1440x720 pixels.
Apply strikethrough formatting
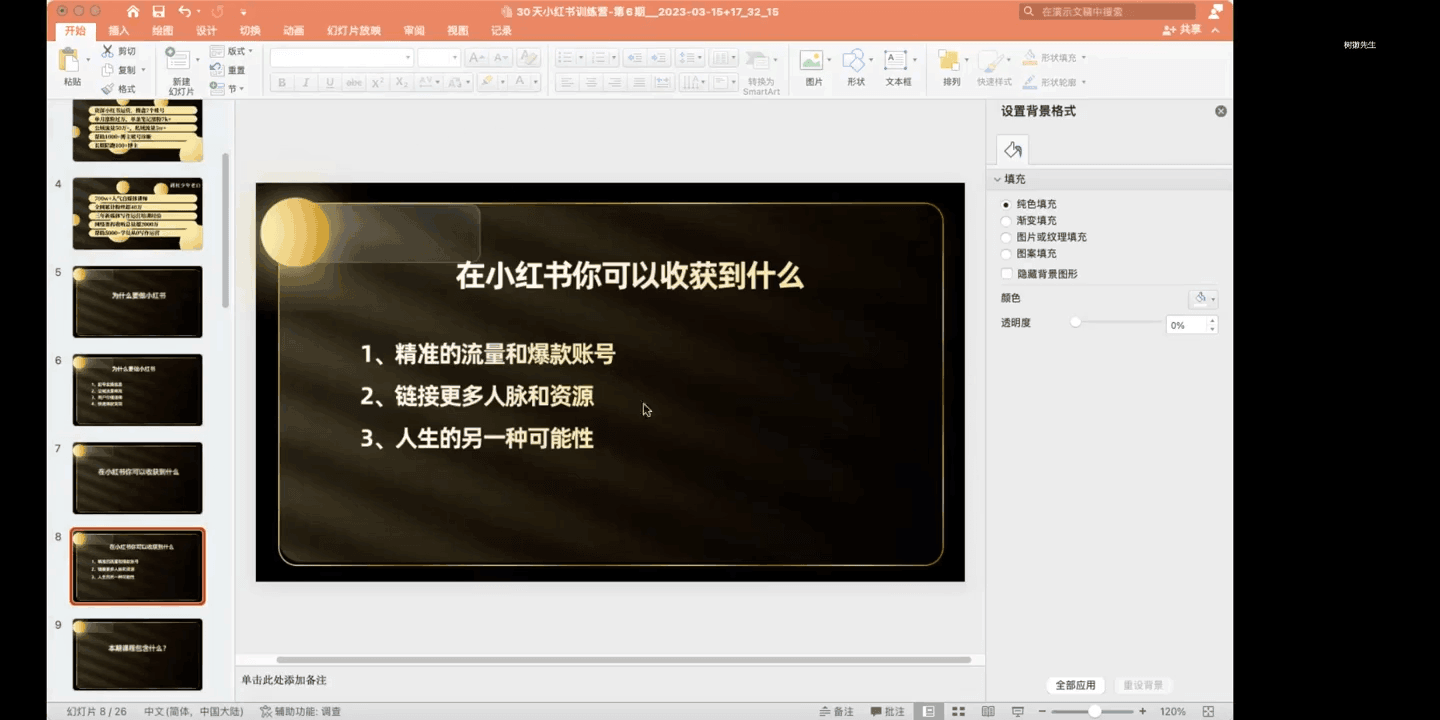(353, 82)
